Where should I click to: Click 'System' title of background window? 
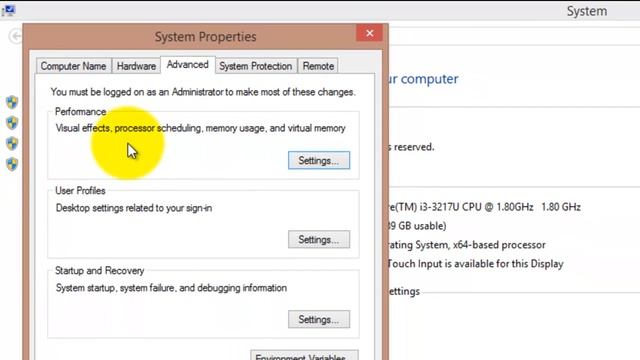coord(587,11)
